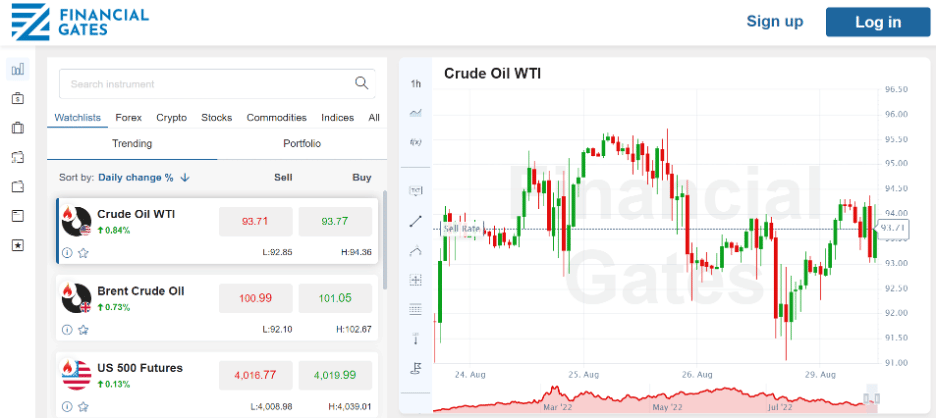Toggle favorite star for Brent Crude Oil
This screenshot has height=418, width=936.
[x=84, y=329]
